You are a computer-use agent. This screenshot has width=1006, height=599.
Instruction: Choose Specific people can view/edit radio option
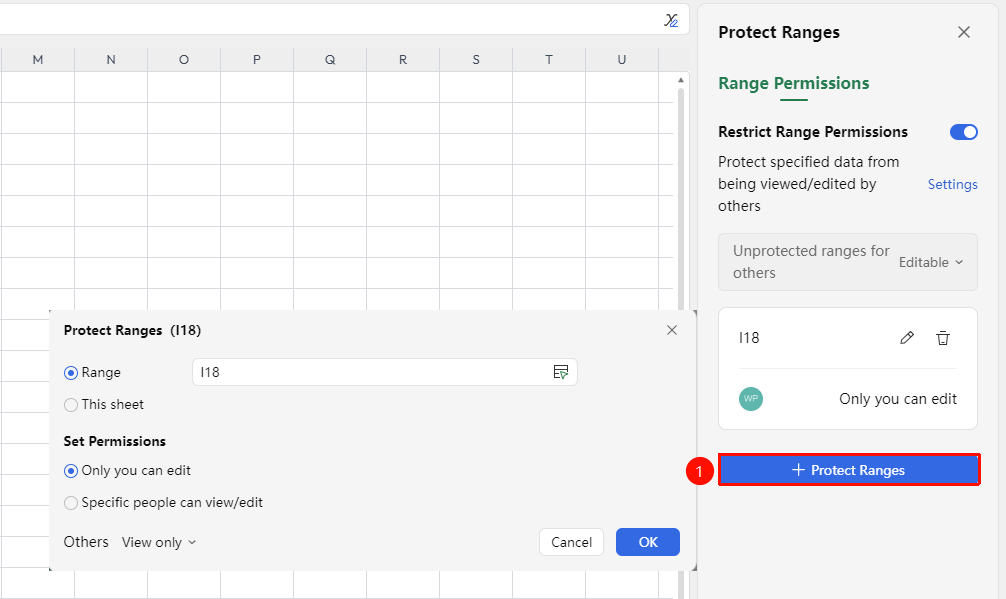pos(71,503)
